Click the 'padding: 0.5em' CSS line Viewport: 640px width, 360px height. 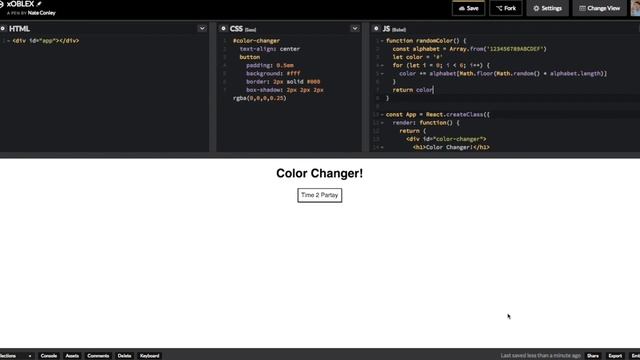point(270,65)
